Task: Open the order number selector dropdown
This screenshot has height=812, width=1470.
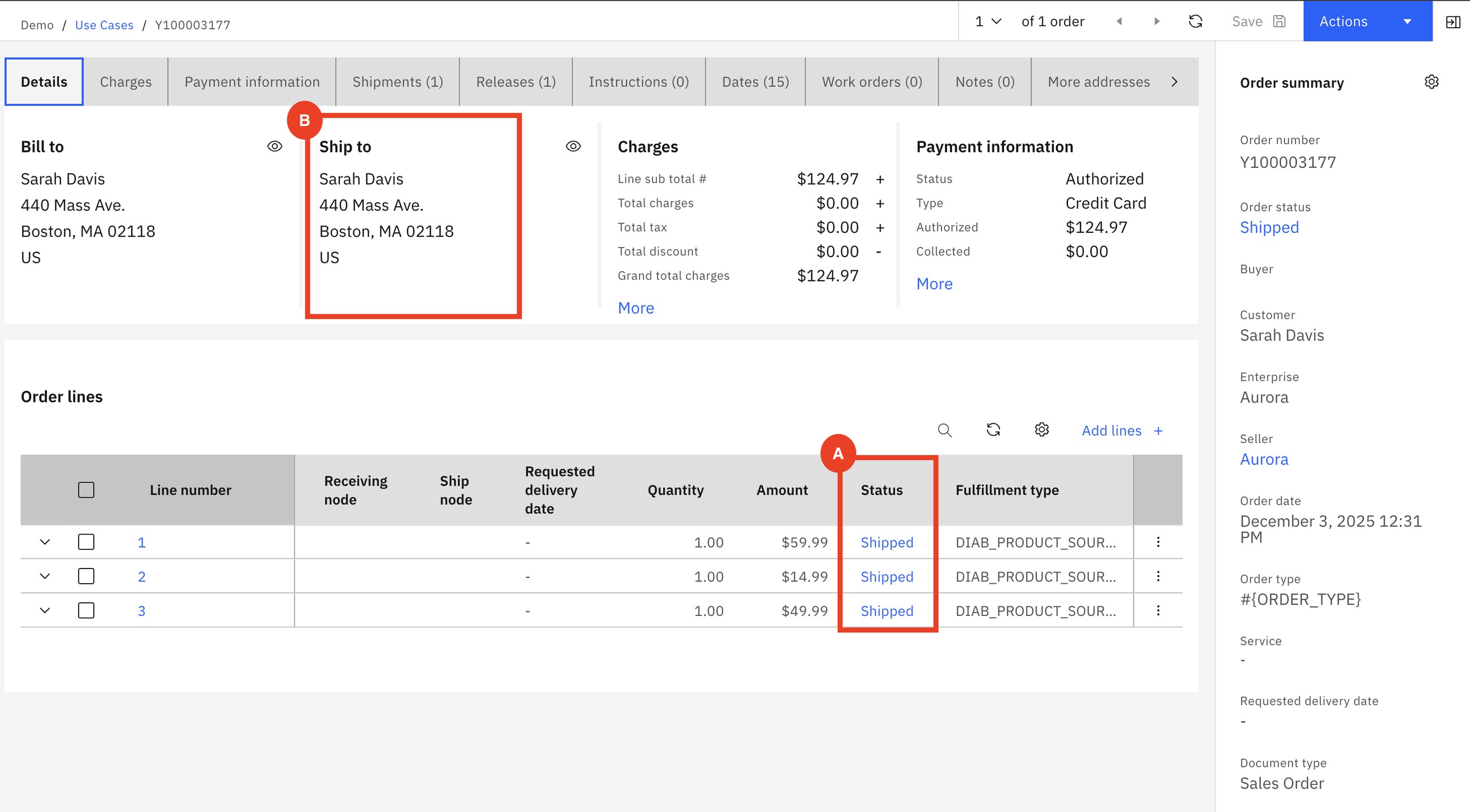Action: tap(988, 21)
